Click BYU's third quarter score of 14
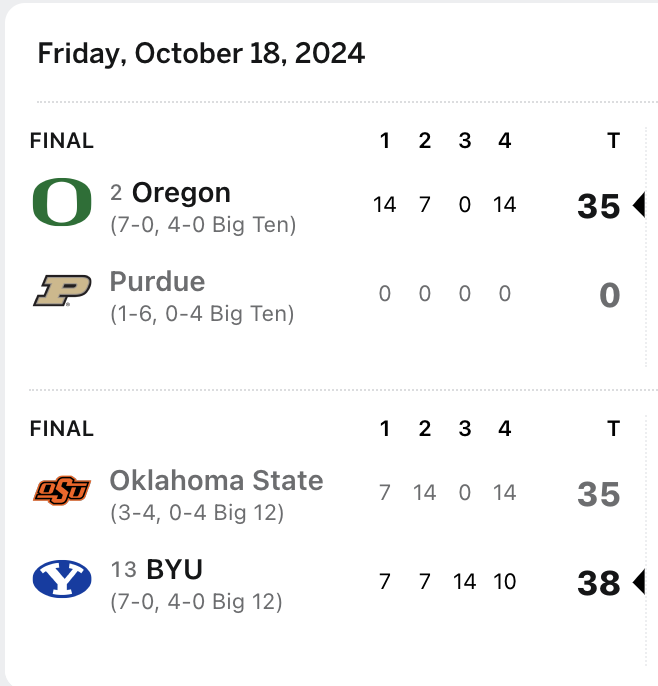The image size is (658, 686). point(464,582)
